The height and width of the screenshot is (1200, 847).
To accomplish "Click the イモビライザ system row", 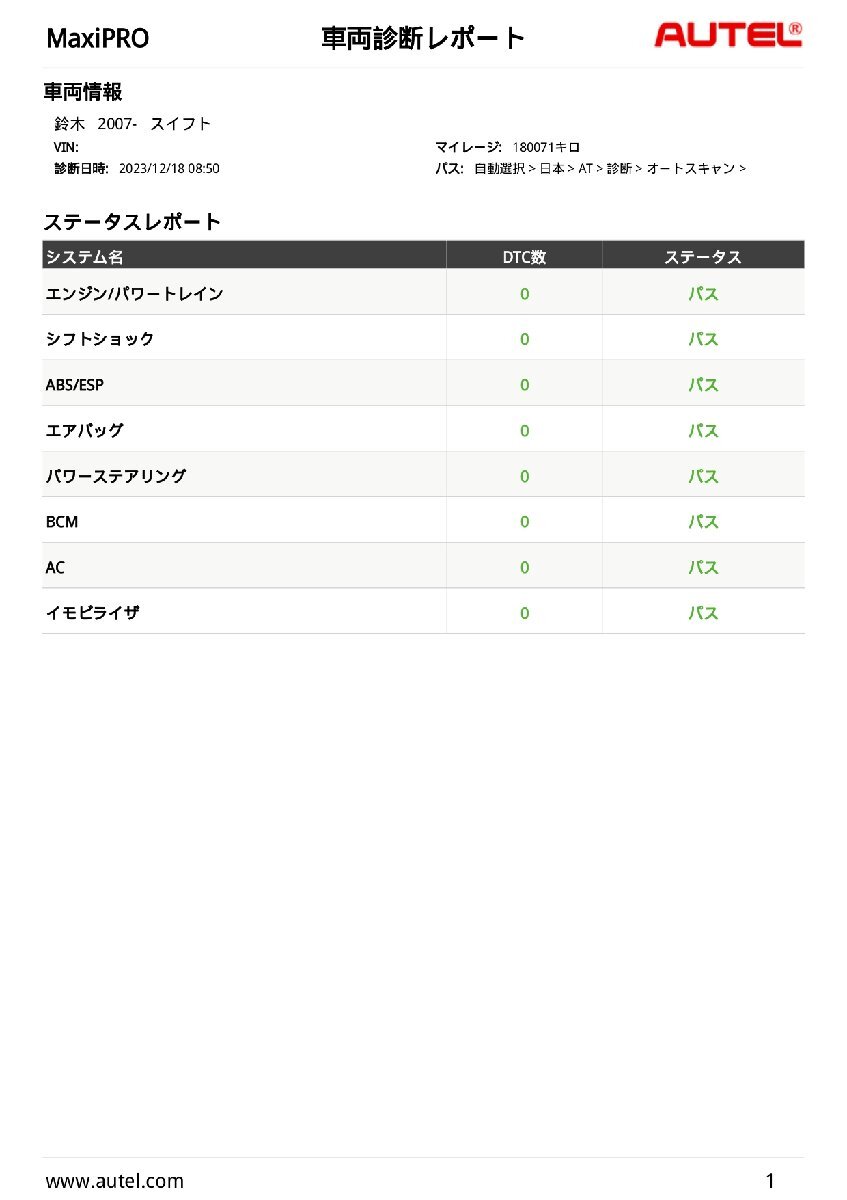I will coord(93,613).
